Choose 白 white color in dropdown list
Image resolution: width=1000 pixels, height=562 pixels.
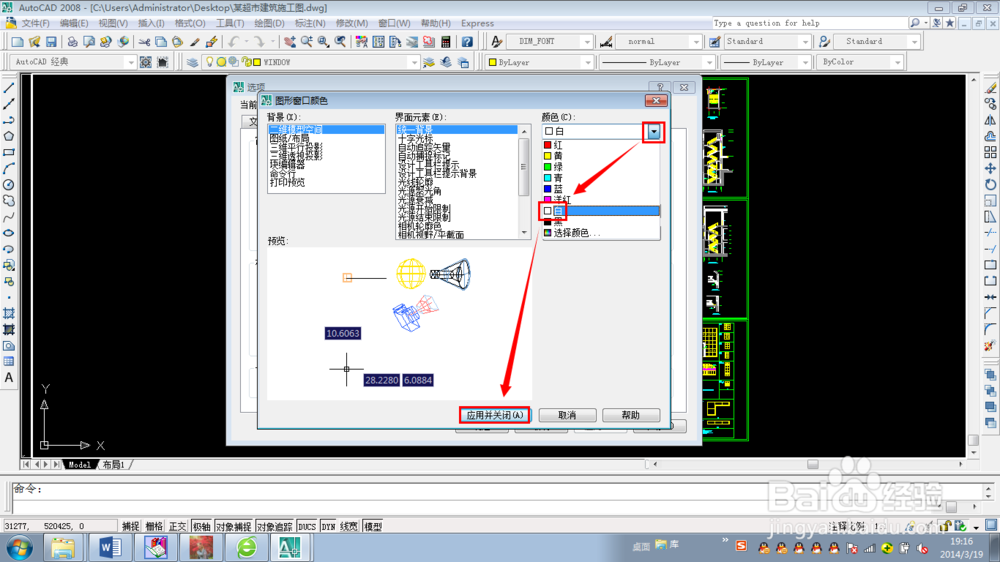tap(601, 211)
